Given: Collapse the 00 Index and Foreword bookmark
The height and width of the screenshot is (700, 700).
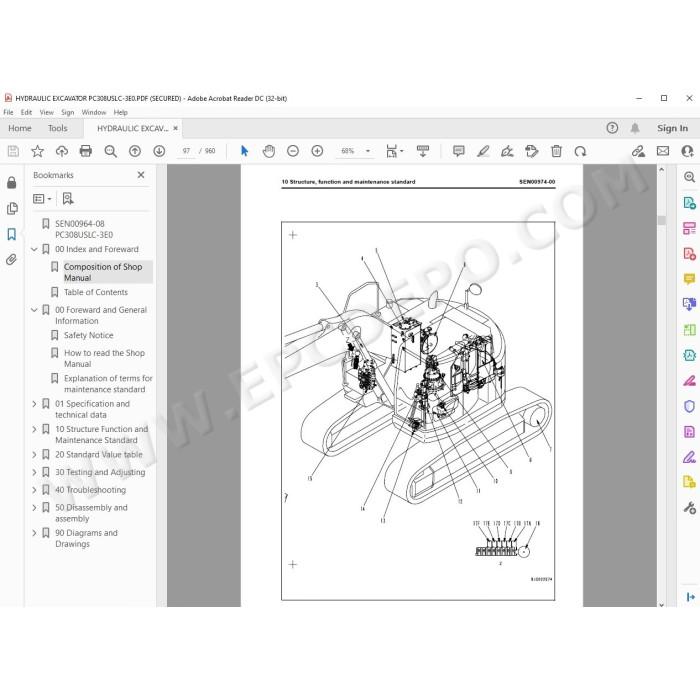Looking at the screenshot, I should click(34, 249).
